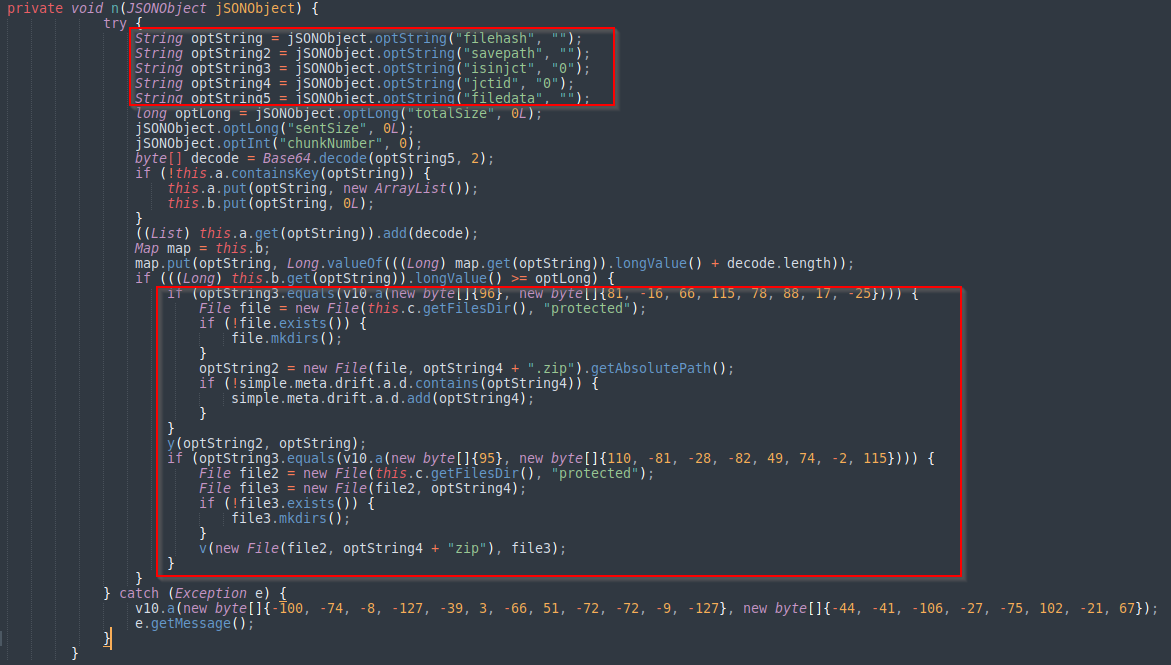Select the "filehash" string literal
This screenshot has width=1171, height=665.
[x=496, y=38]
